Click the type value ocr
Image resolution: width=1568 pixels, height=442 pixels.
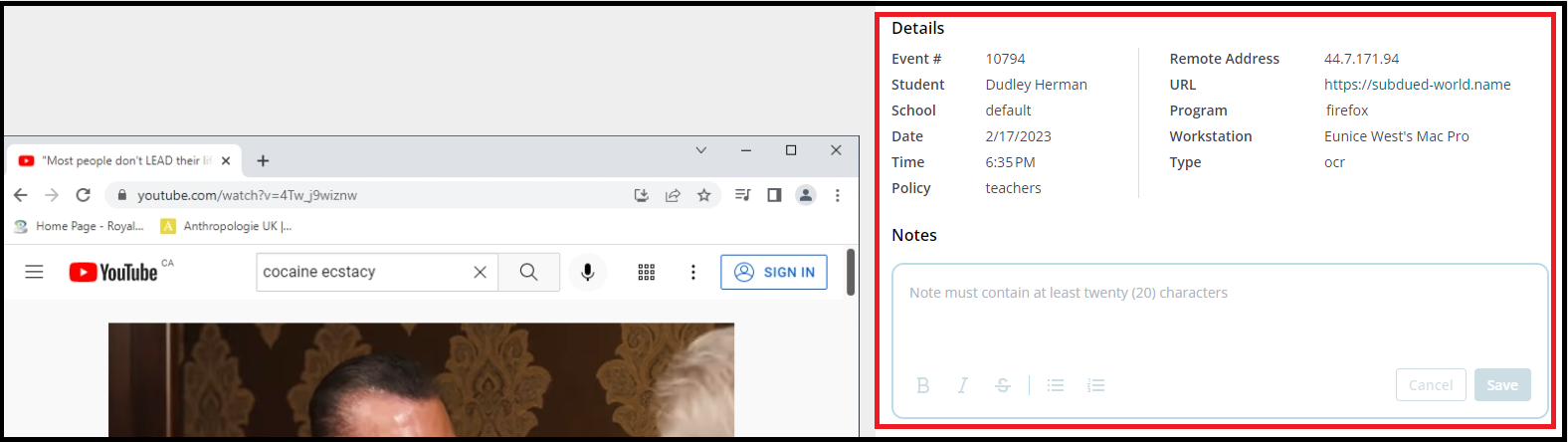click(x=1334, y=162)
